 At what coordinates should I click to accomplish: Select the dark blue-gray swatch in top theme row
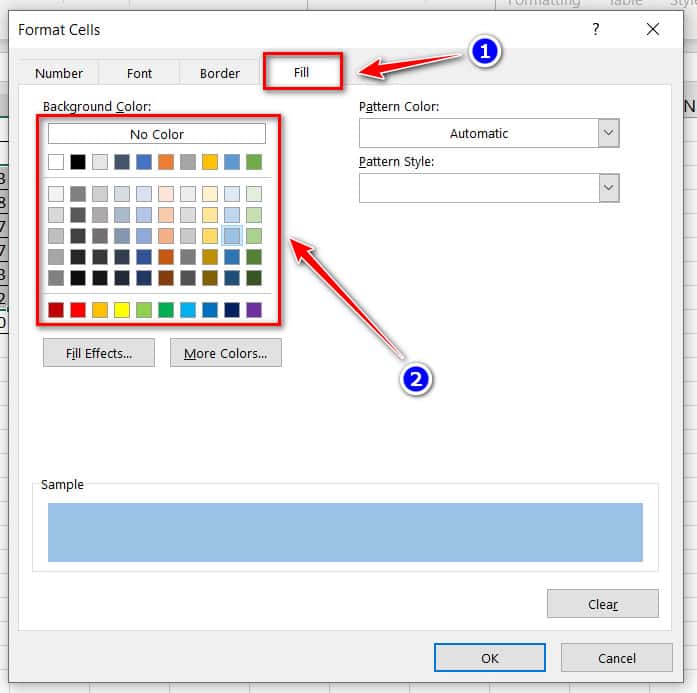point(122,162)
